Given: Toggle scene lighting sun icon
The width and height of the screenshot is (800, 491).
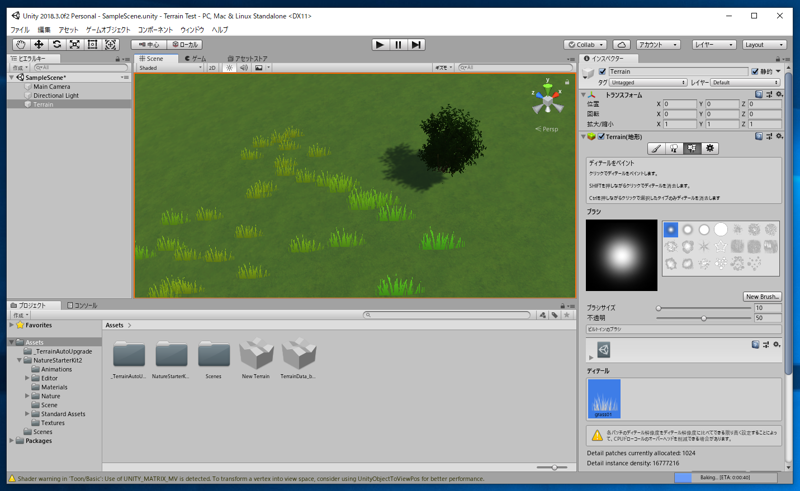Looking at the screenshot, I should coord(229,67).
